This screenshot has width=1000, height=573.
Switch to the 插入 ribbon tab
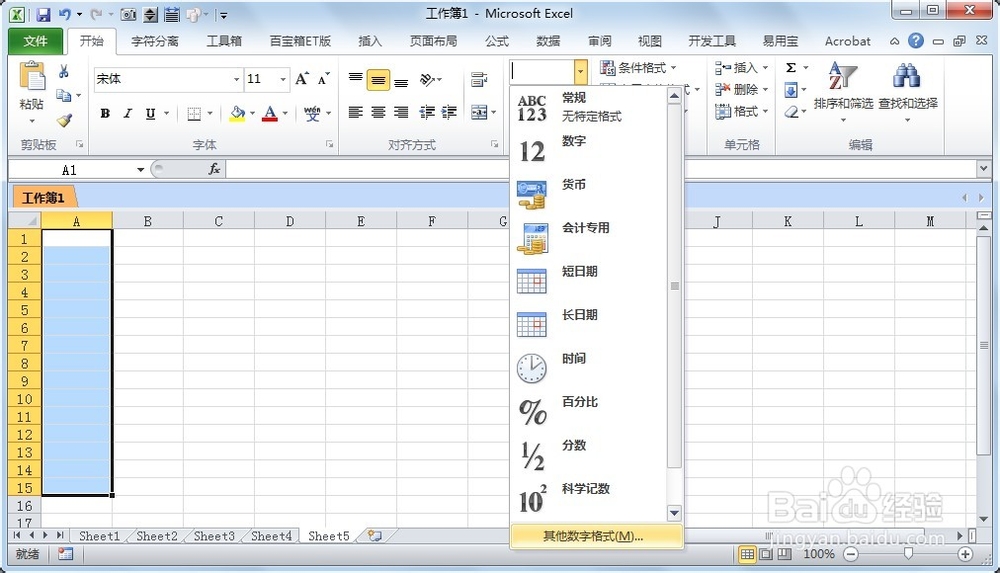pyautogui.click(x=370, y=41)
